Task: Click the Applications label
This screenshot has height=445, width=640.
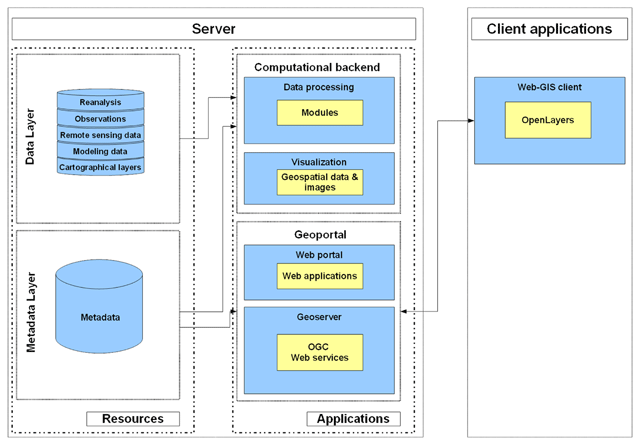Action: (352, 418)
